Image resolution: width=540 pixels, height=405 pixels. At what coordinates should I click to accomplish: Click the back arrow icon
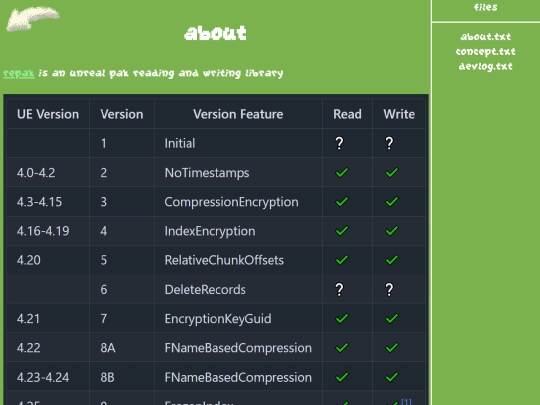[33, 19]
